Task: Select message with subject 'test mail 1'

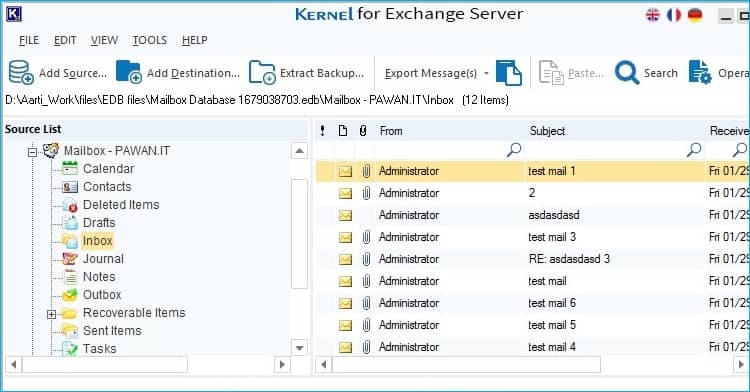Action: click(532, 171)
